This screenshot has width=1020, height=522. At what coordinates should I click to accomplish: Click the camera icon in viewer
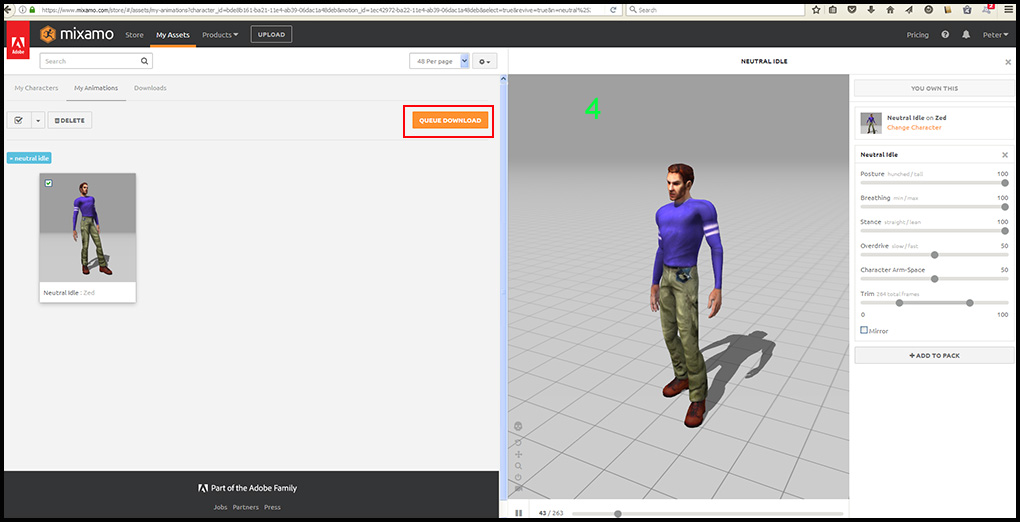point(518,488)
